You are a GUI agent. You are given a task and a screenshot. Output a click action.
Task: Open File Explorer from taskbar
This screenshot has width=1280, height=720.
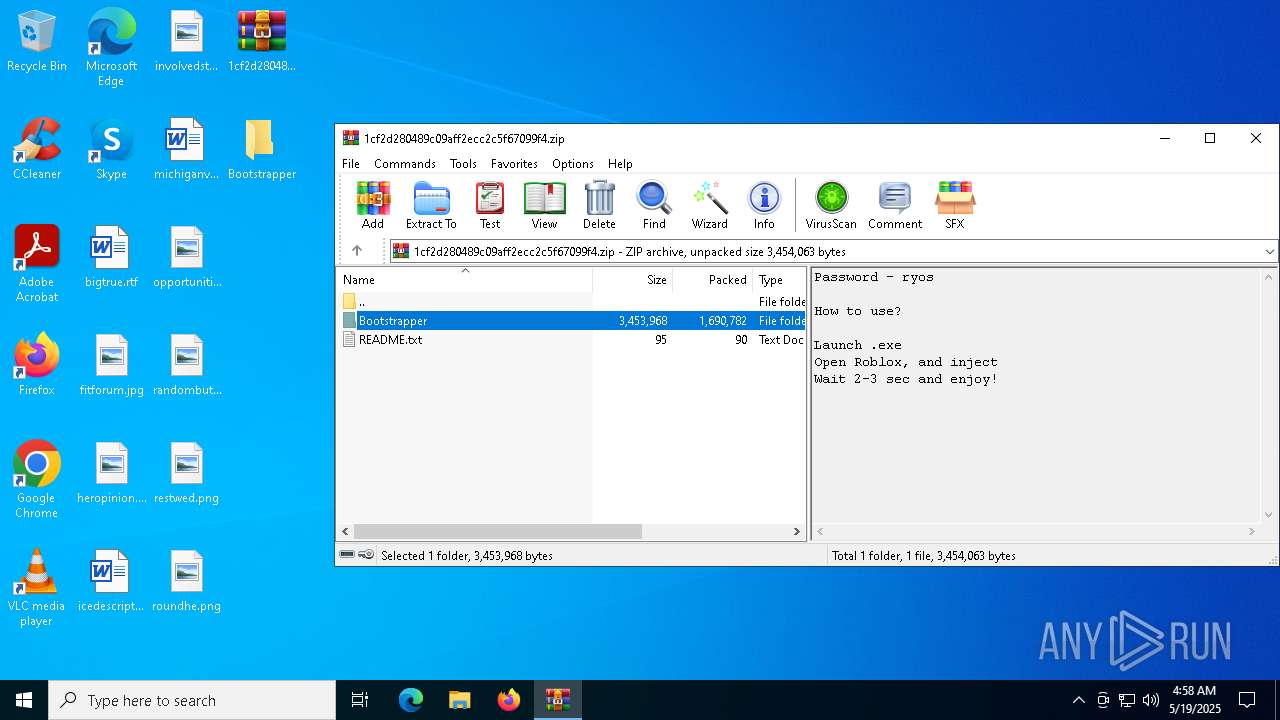[459, 700]
